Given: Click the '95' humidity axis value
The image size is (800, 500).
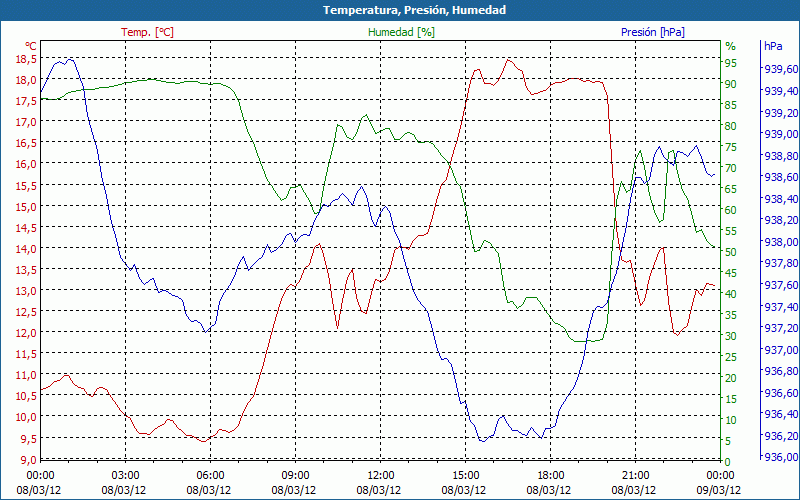Looking at the screenshot, I should tap(731, 63).
